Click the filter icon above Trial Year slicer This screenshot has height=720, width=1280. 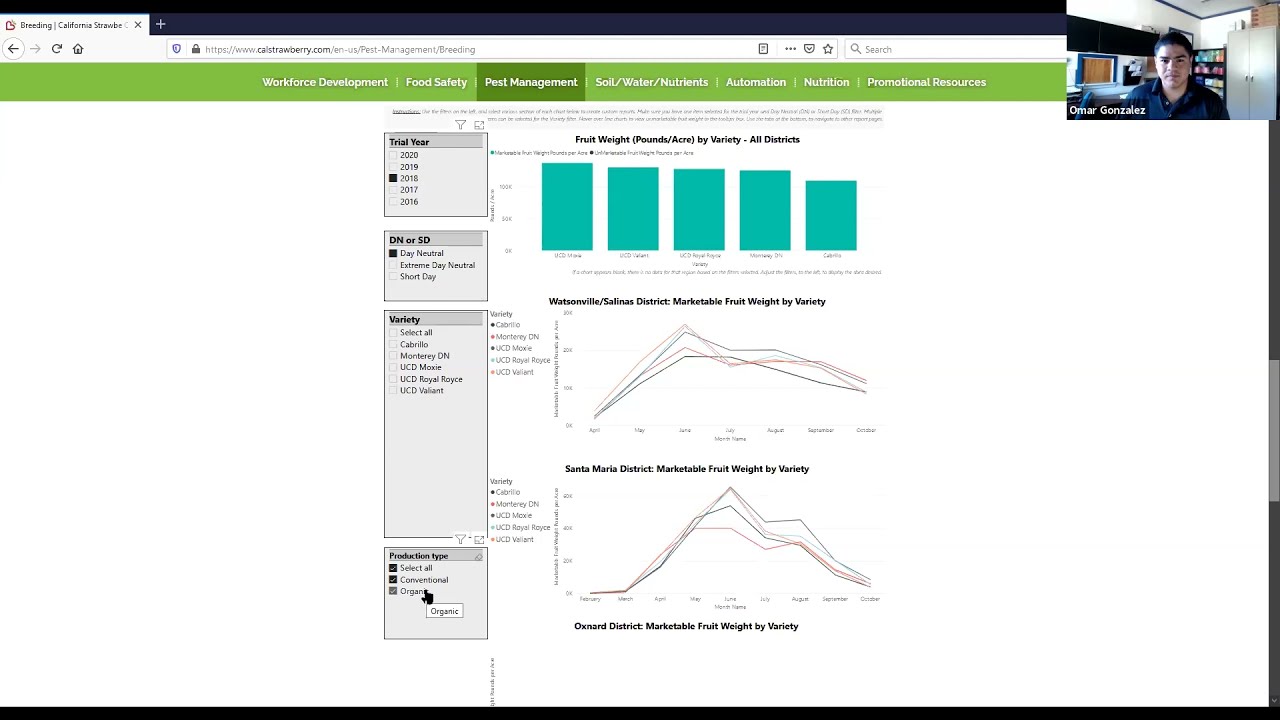[x=460, y=125]
